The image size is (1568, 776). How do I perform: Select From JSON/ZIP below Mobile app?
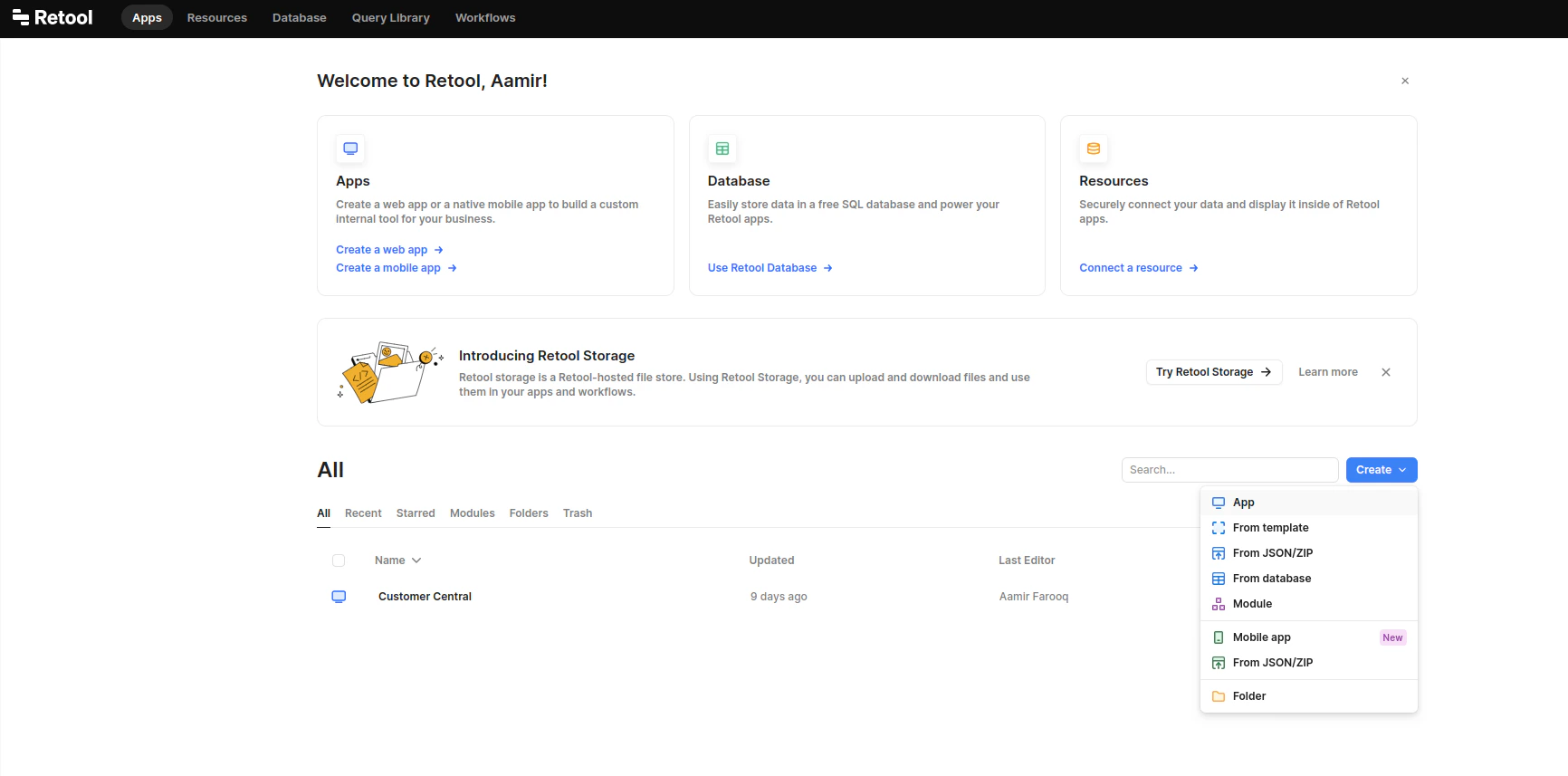(1309, 663)
